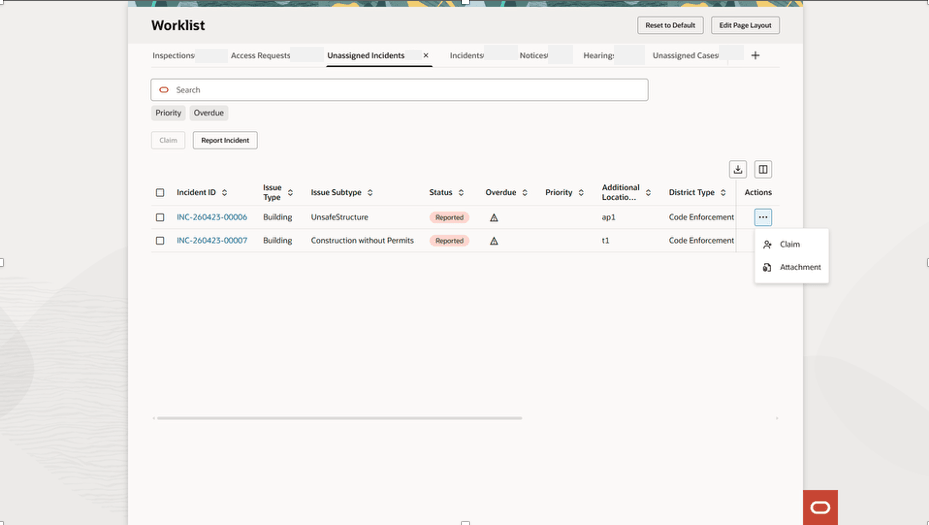Click the Reported badge for Construction without Permits
Image resolution: width=929 pixels, height=525 pixels.
click(x=449, y=241)
